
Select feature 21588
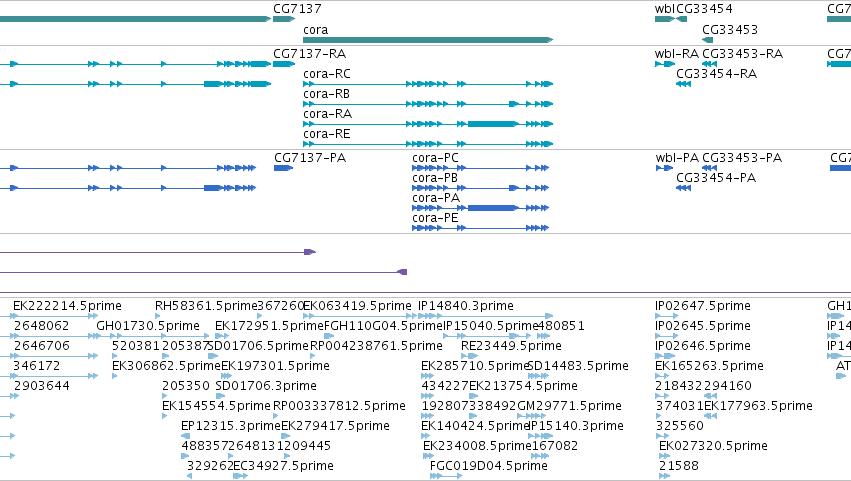pos(678,467)
